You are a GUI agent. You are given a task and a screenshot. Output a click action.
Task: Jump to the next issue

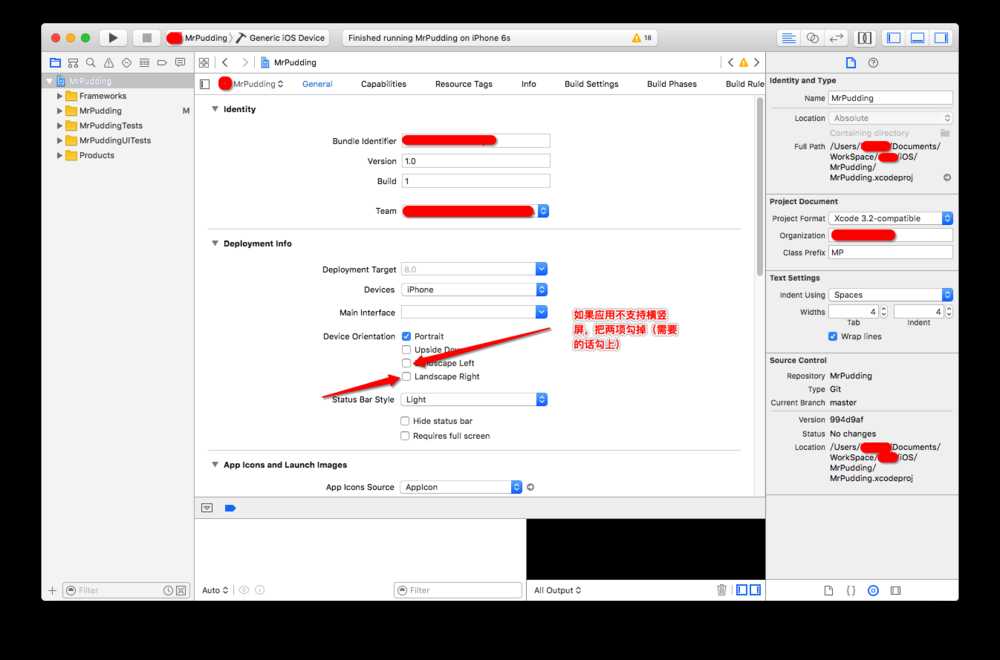point(757,62)
